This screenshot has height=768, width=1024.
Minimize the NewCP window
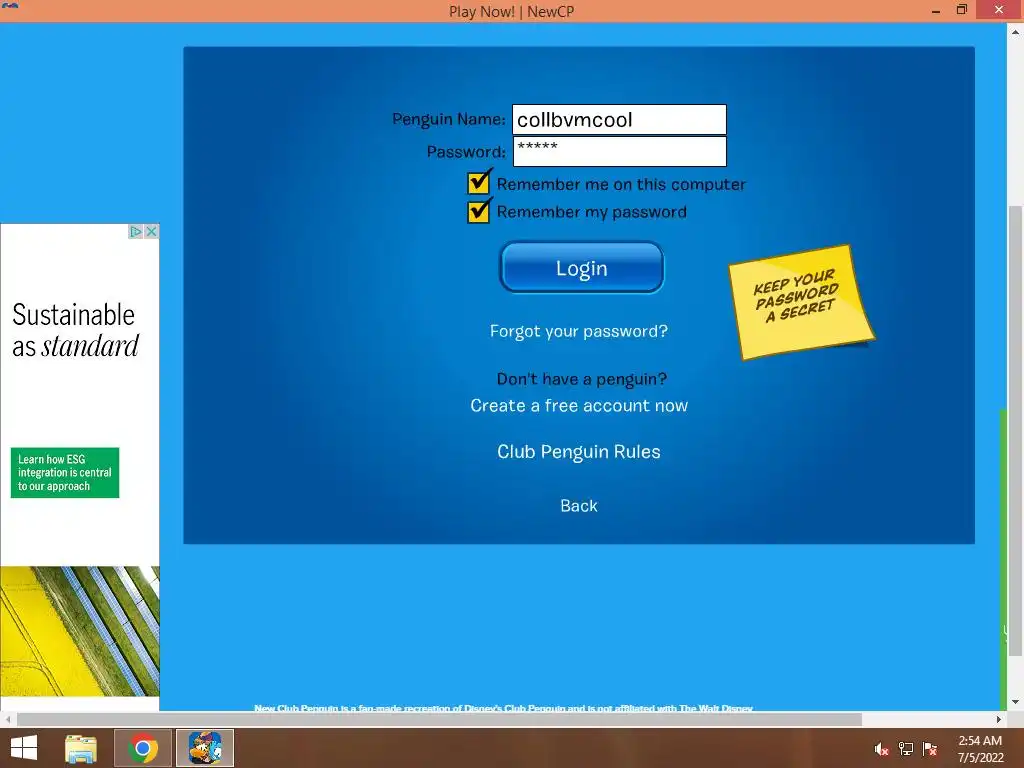(936, 10)
